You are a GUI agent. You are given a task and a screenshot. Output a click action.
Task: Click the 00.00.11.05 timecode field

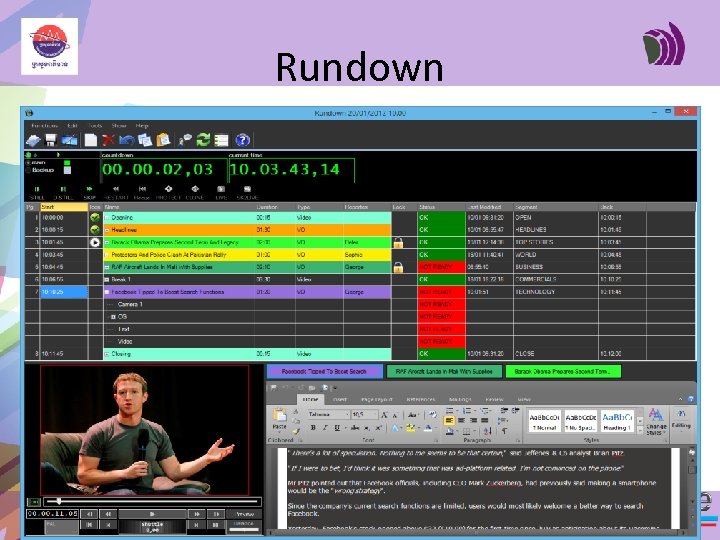pos(52,514)
